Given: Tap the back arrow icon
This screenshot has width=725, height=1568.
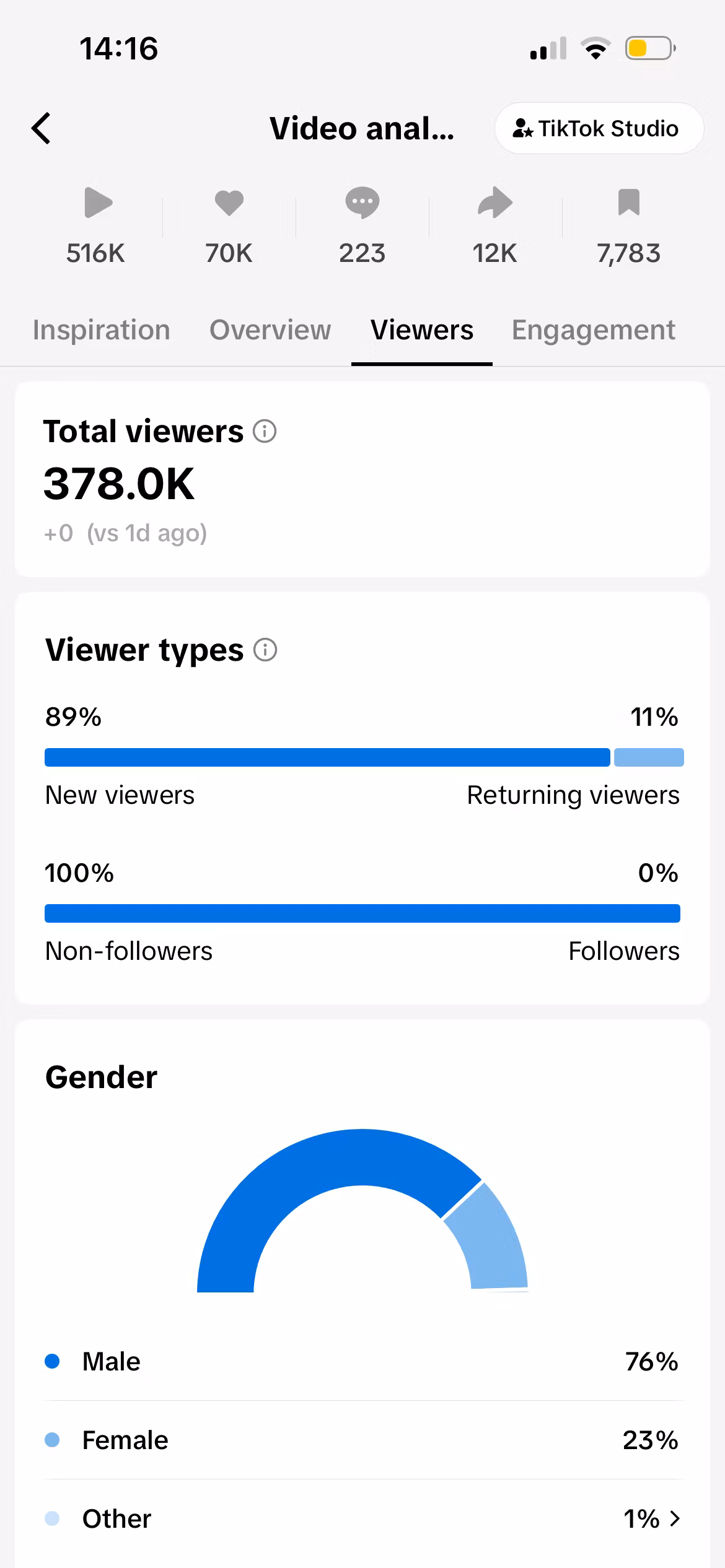Looking at the screenshot, I should [x=41, y=128].
